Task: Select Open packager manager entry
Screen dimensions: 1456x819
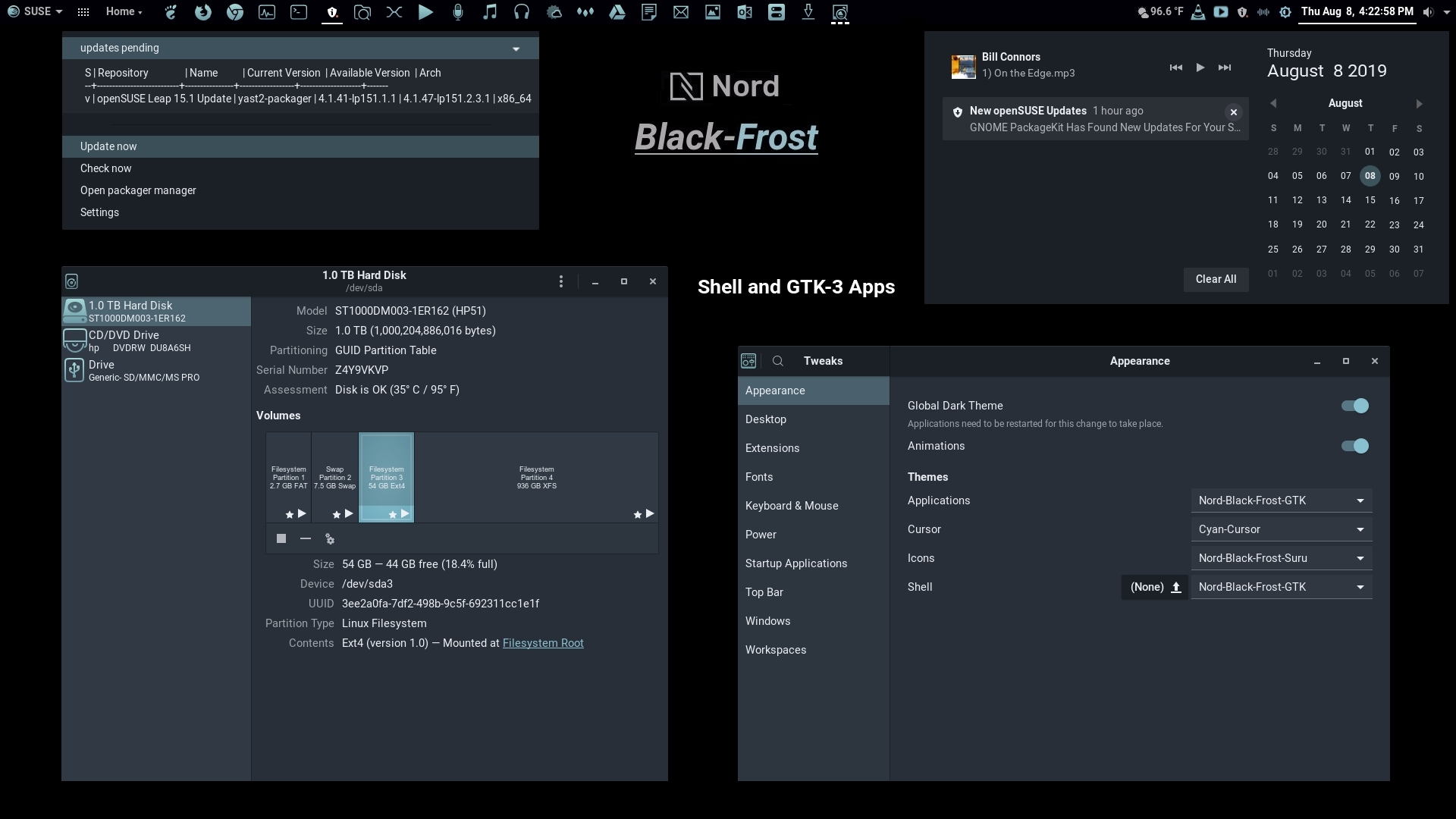Action: pos(300,190)
